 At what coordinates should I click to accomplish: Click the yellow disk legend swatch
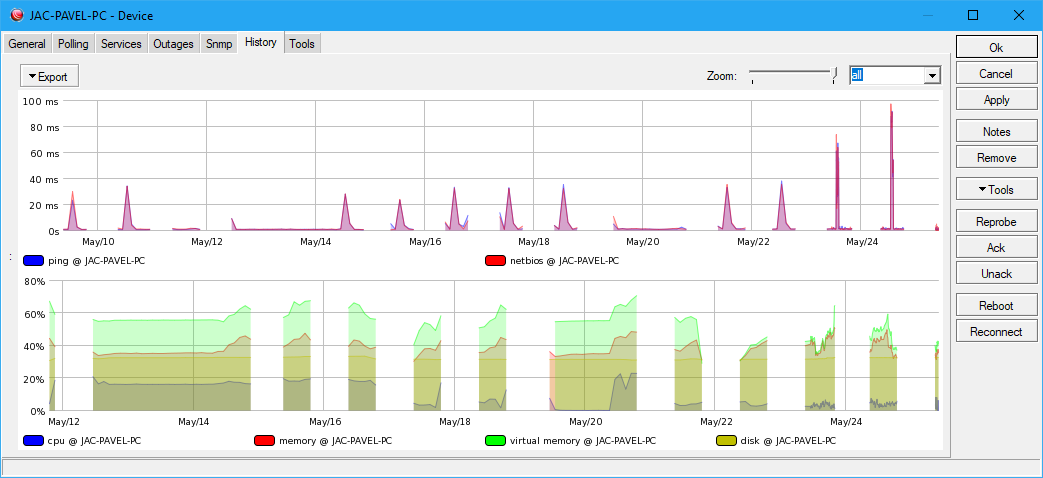click(x=726, y=440)
